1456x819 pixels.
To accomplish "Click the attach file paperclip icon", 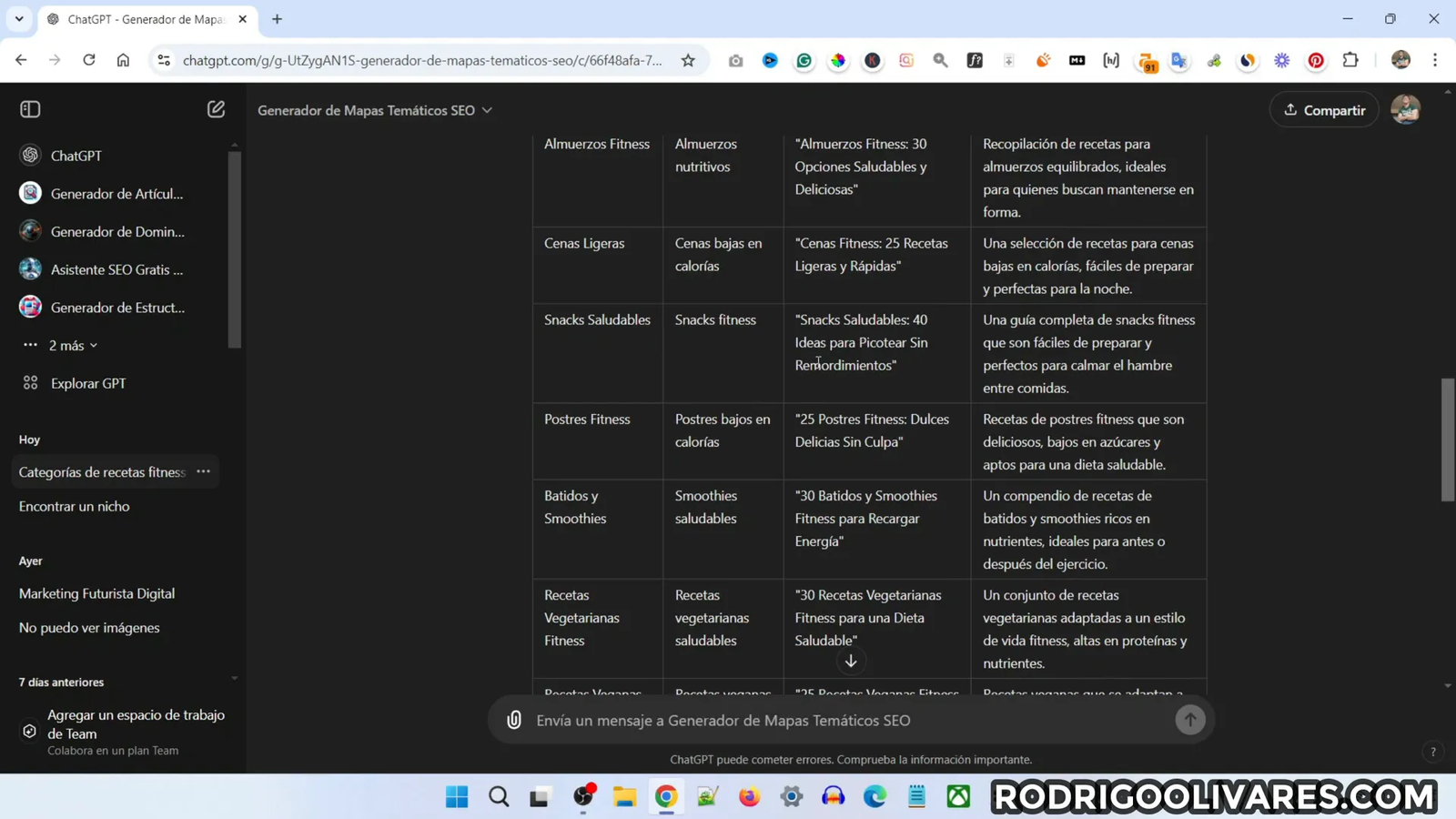I will click(x=514, y=720).
